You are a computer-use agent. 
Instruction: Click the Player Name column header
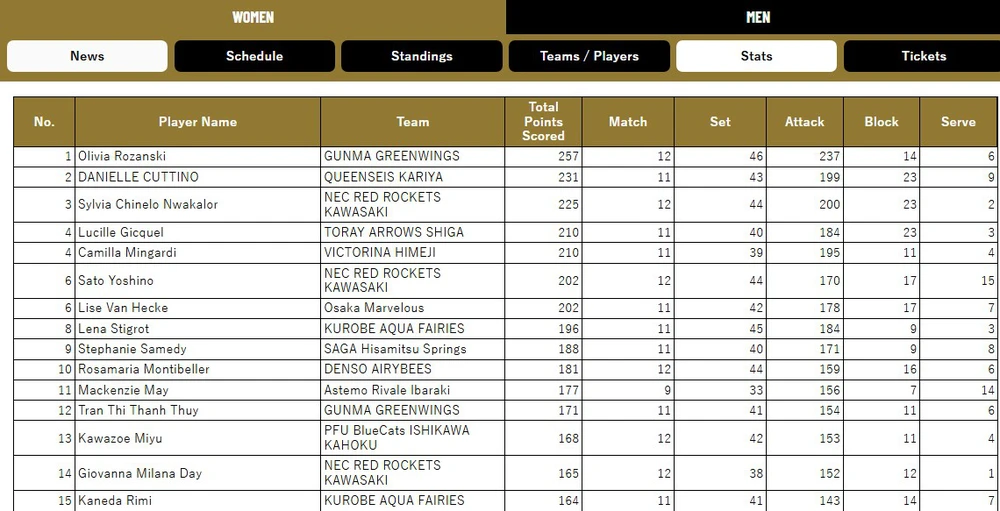tap(197, 122)
